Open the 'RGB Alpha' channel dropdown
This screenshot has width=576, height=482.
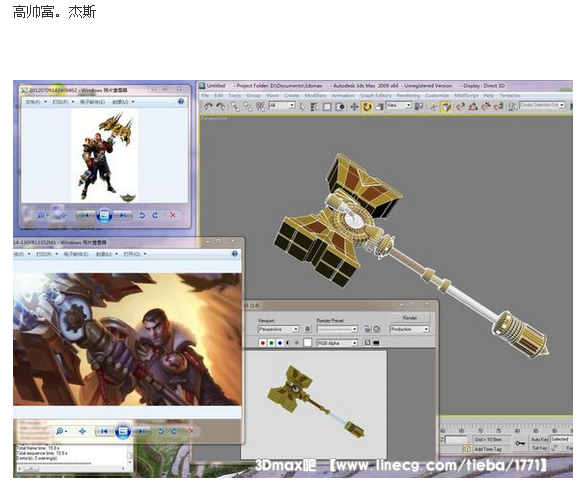pos(337,343)
